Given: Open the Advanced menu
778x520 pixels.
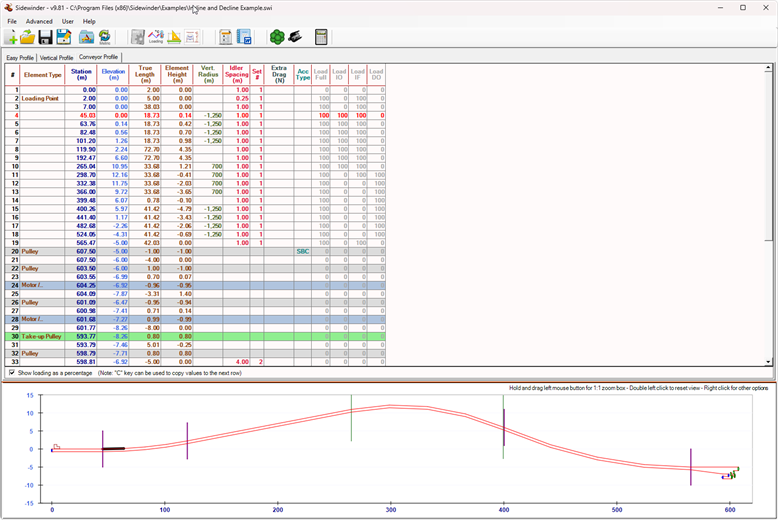Looking at the screenshot, I should [40, 21].
